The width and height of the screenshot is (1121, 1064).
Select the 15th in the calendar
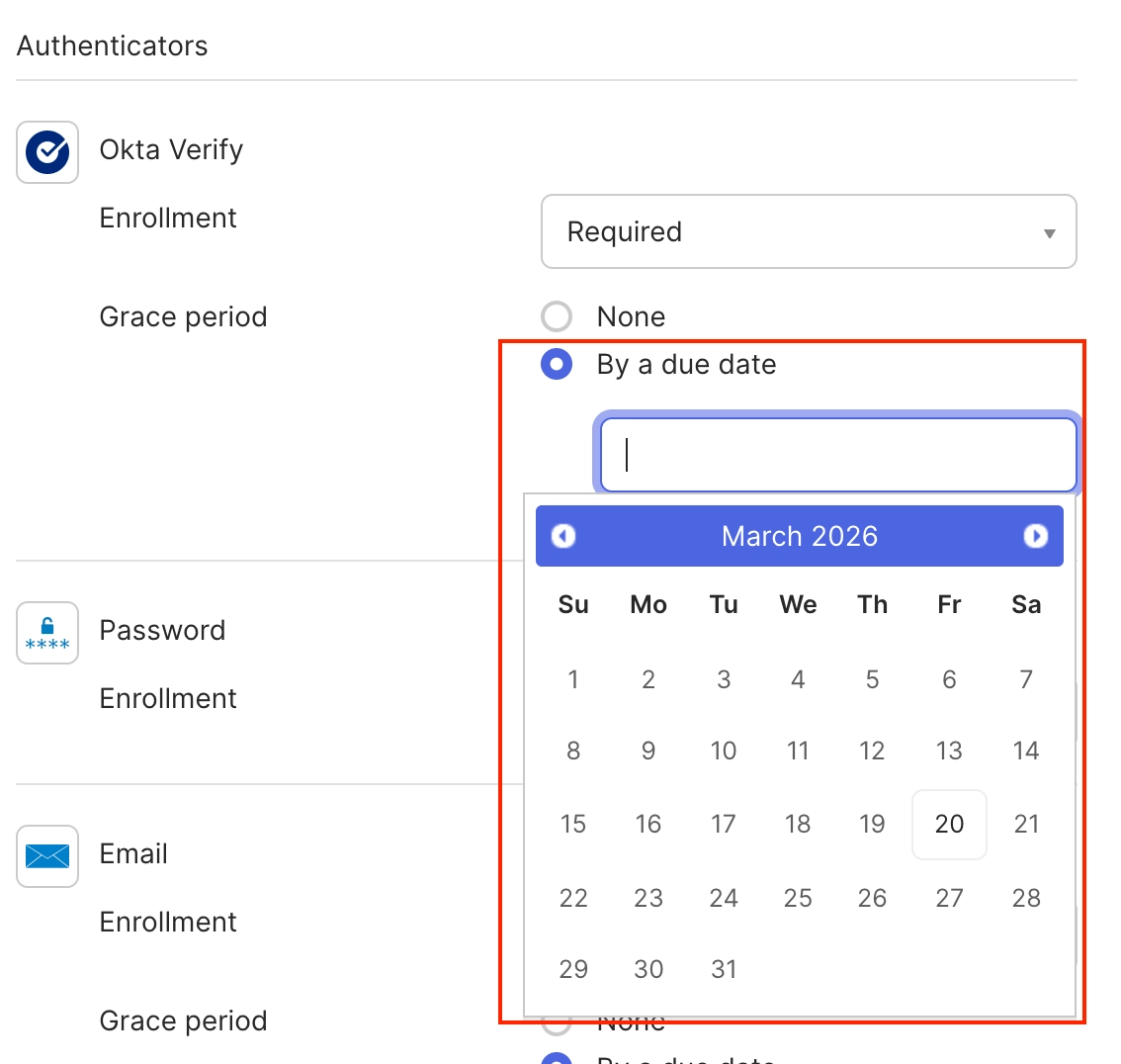pos(573,824)
